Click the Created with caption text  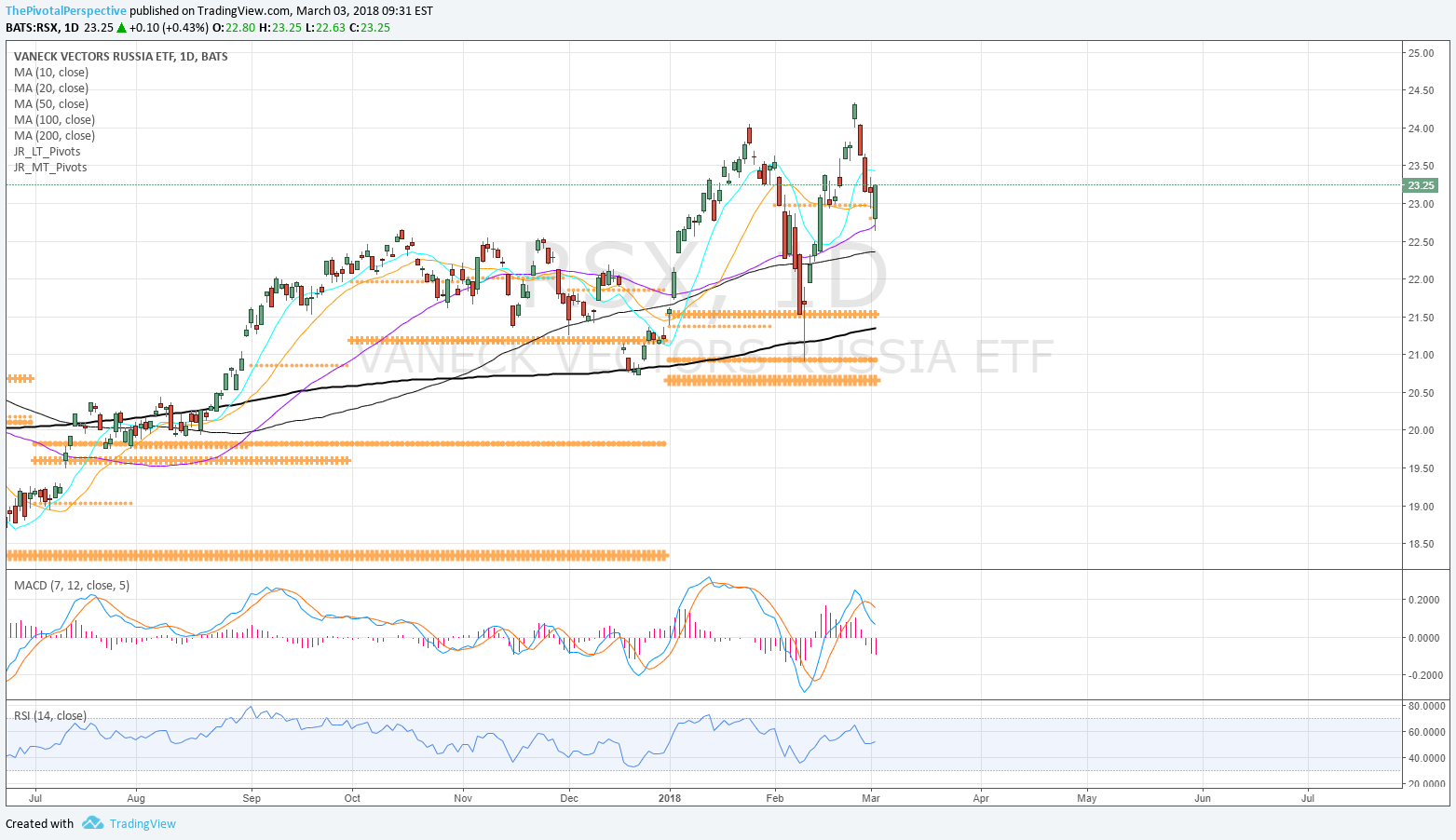click(x=39, y=823)
